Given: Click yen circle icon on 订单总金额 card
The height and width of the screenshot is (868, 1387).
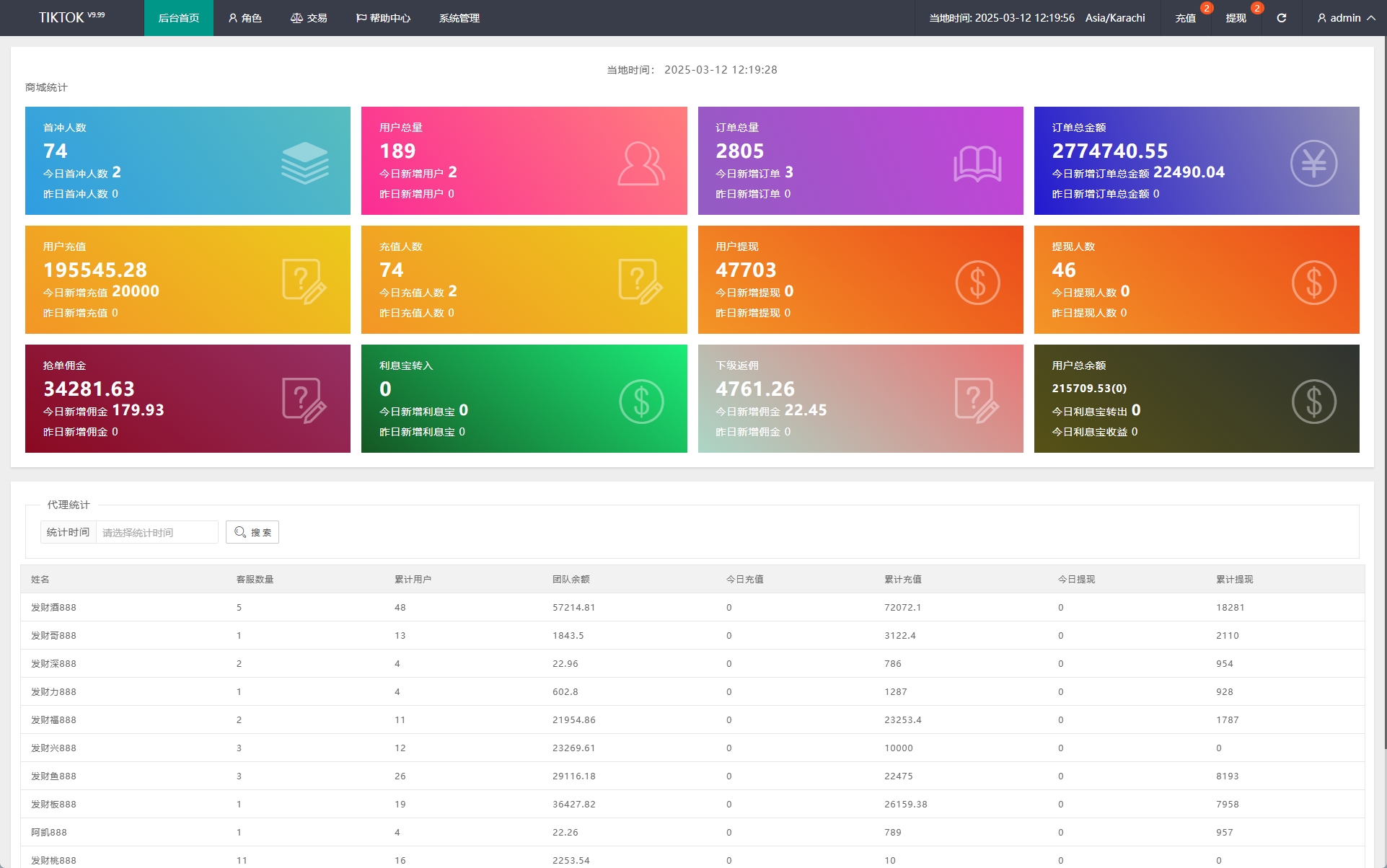Looking at the screenshot, I should click(x=1313, y=164).
